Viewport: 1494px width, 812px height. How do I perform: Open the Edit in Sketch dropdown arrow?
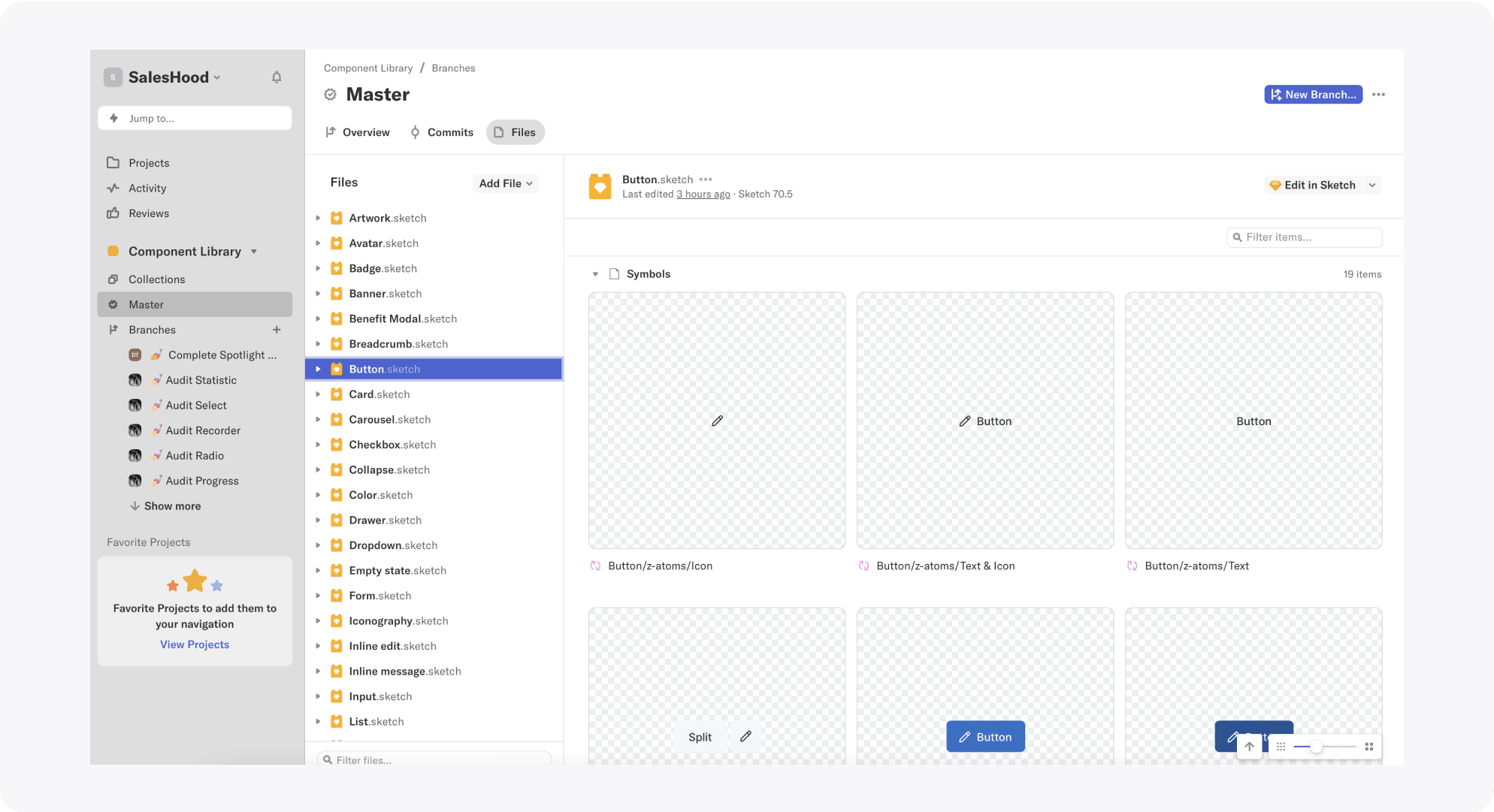click(x=1373, y=186)
